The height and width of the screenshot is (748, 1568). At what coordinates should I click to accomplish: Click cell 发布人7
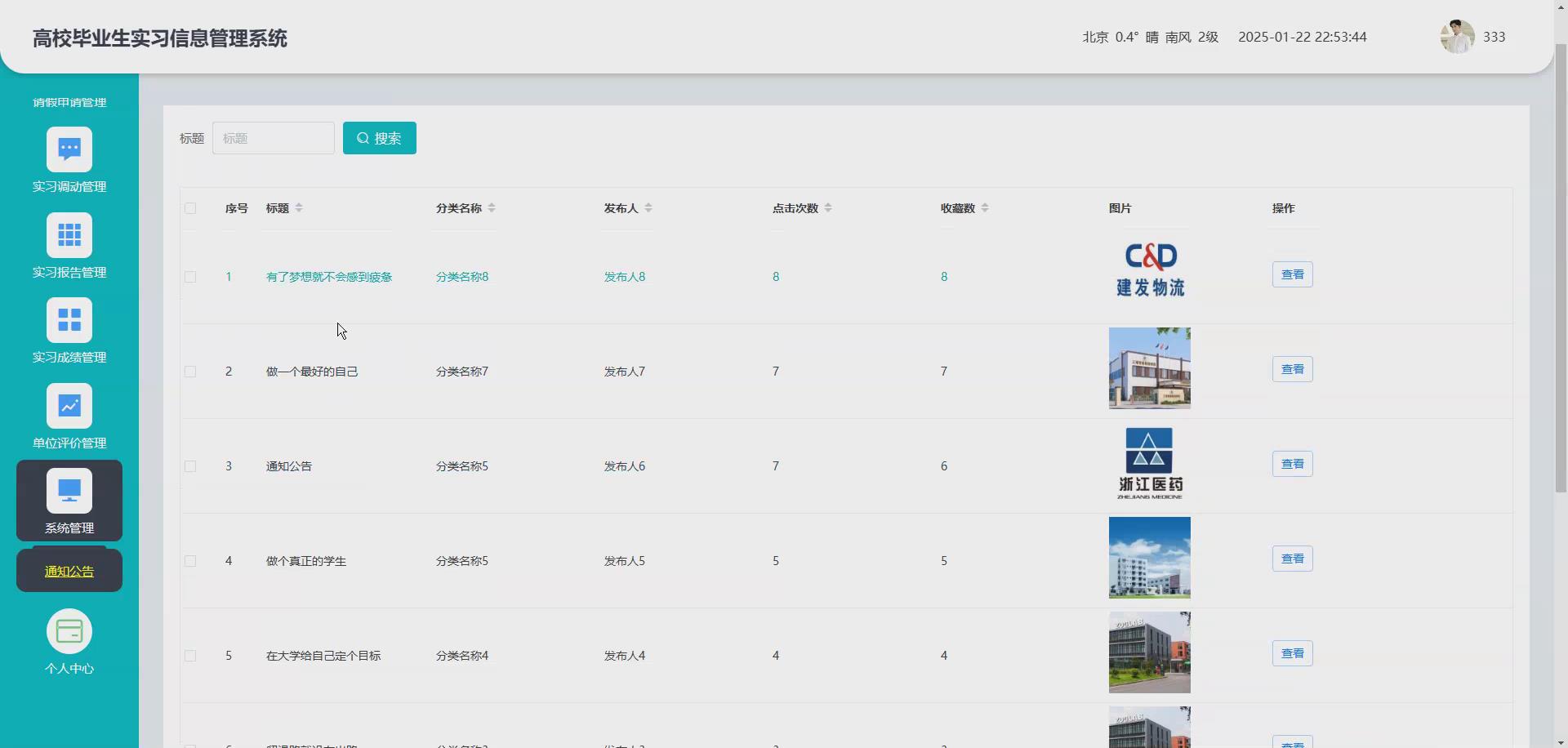[625, 372]
